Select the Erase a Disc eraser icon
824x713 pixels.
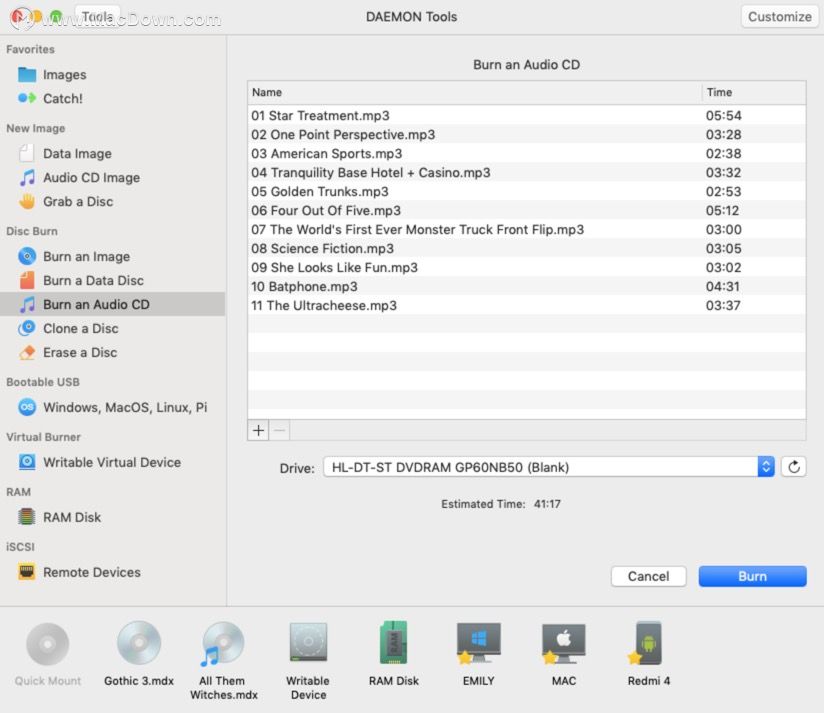click(x=27, y=353)
